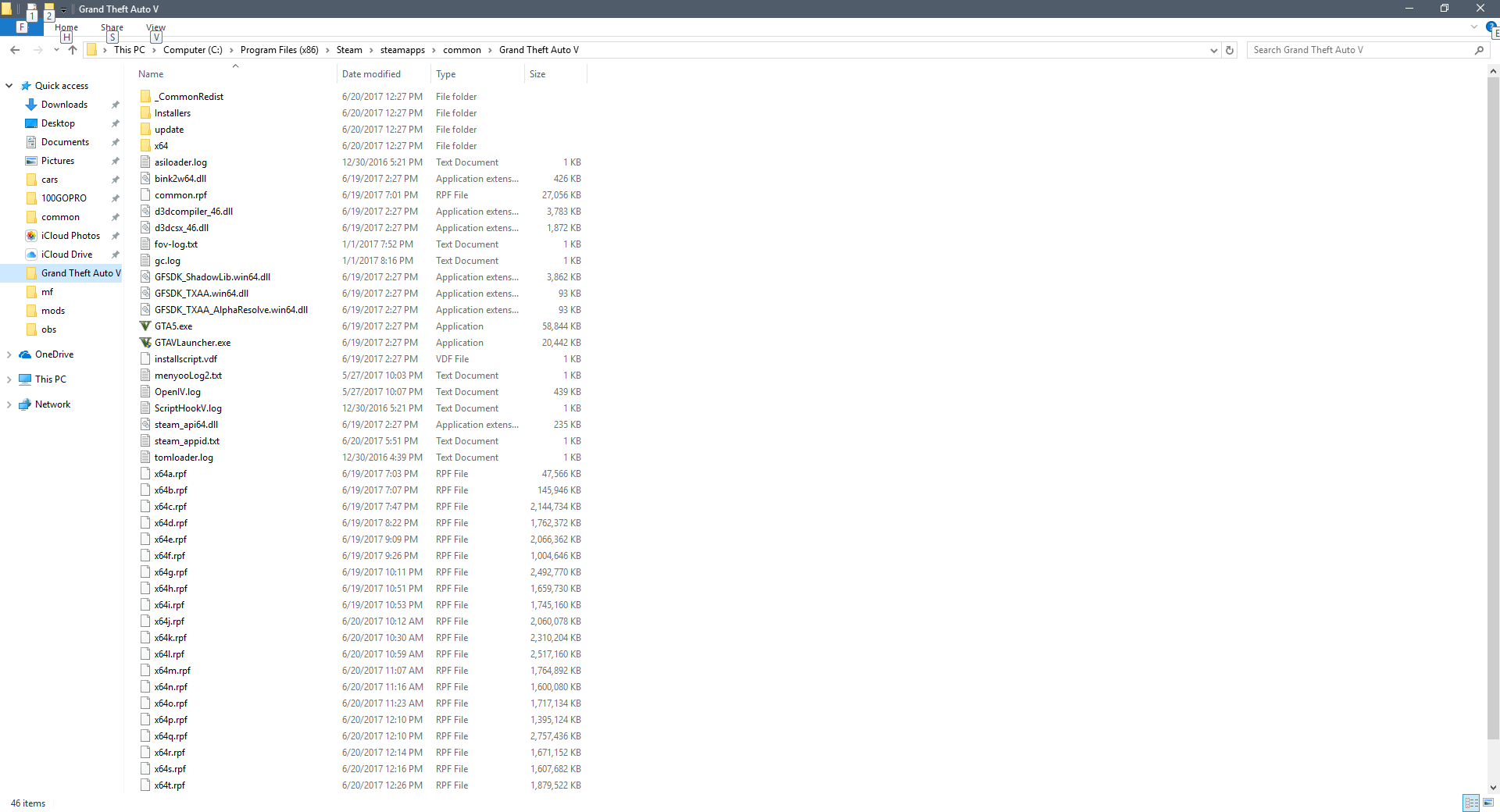Select the x64a.rpf file
The image size is (1500, 812).
170,474
